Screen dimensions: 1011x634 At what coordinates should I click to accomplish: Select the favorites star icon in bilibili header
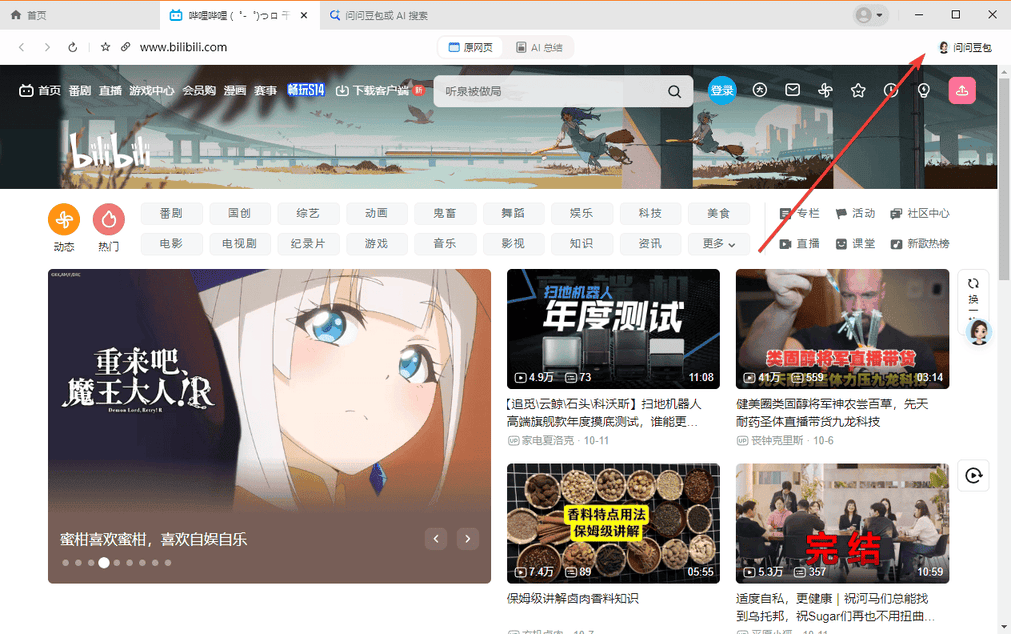(x=857, y=89)
